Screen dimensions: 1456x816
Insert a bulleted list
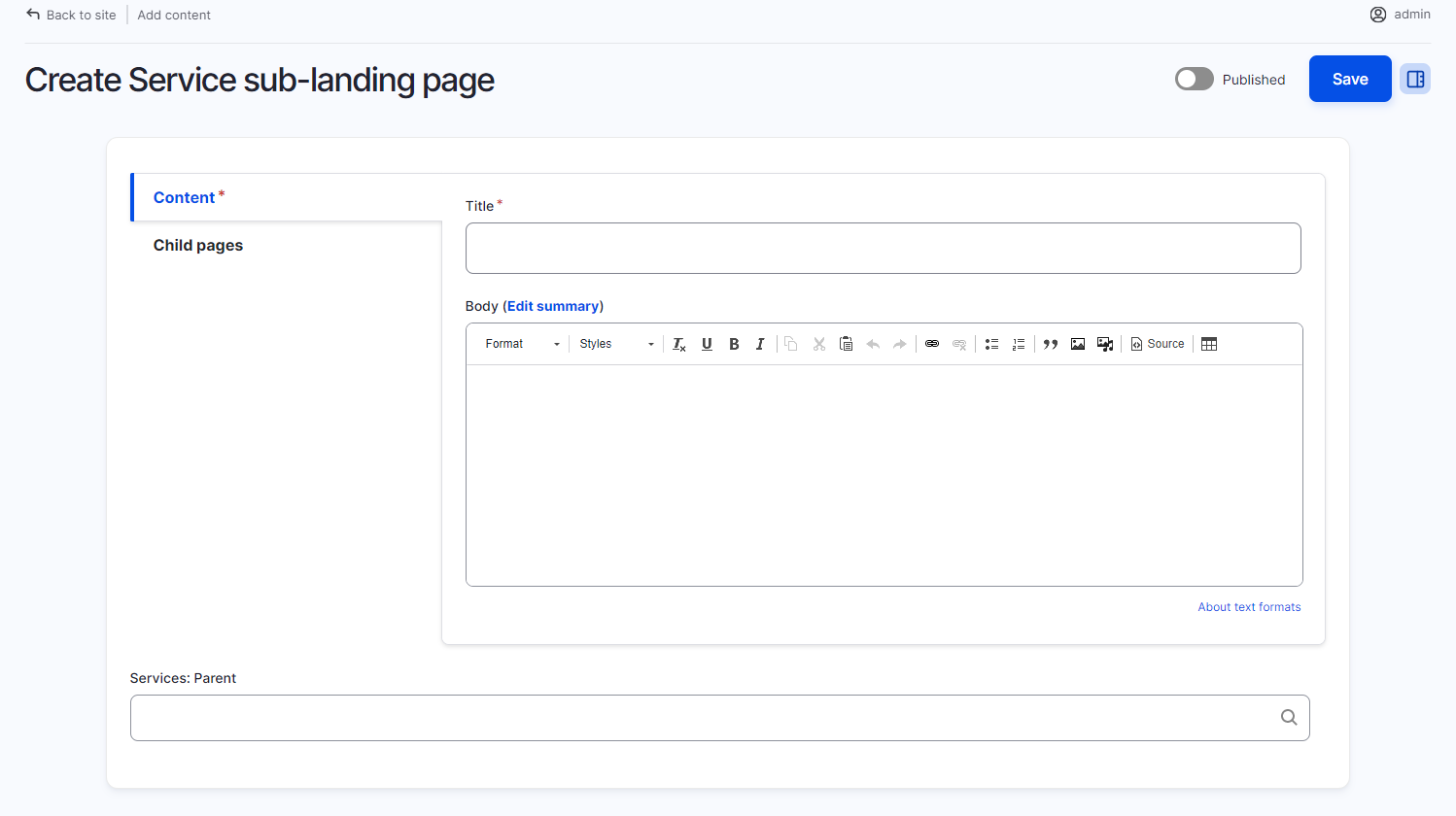point(991,344)
